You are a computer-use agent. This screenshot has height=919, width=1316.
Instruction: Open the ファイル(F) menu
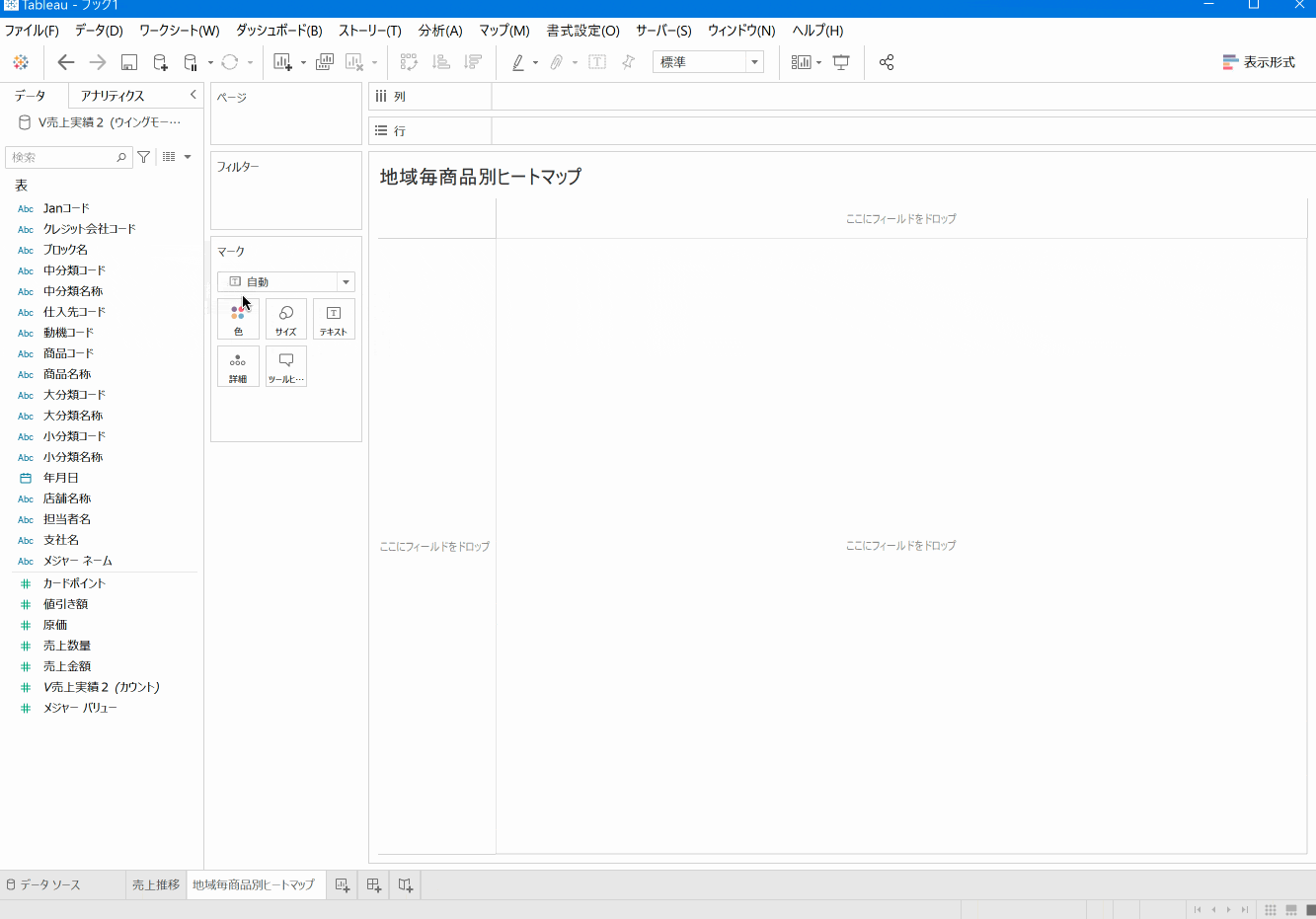32,31
